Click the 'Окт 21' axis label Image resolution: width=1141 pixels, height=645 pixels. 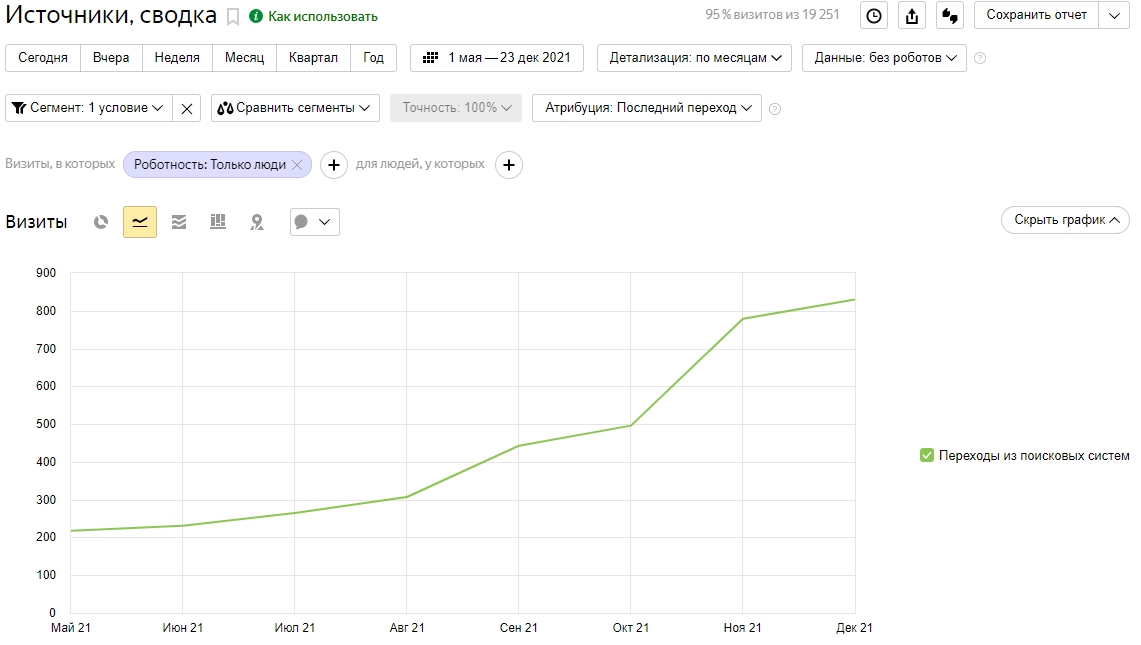click(630, 628)
